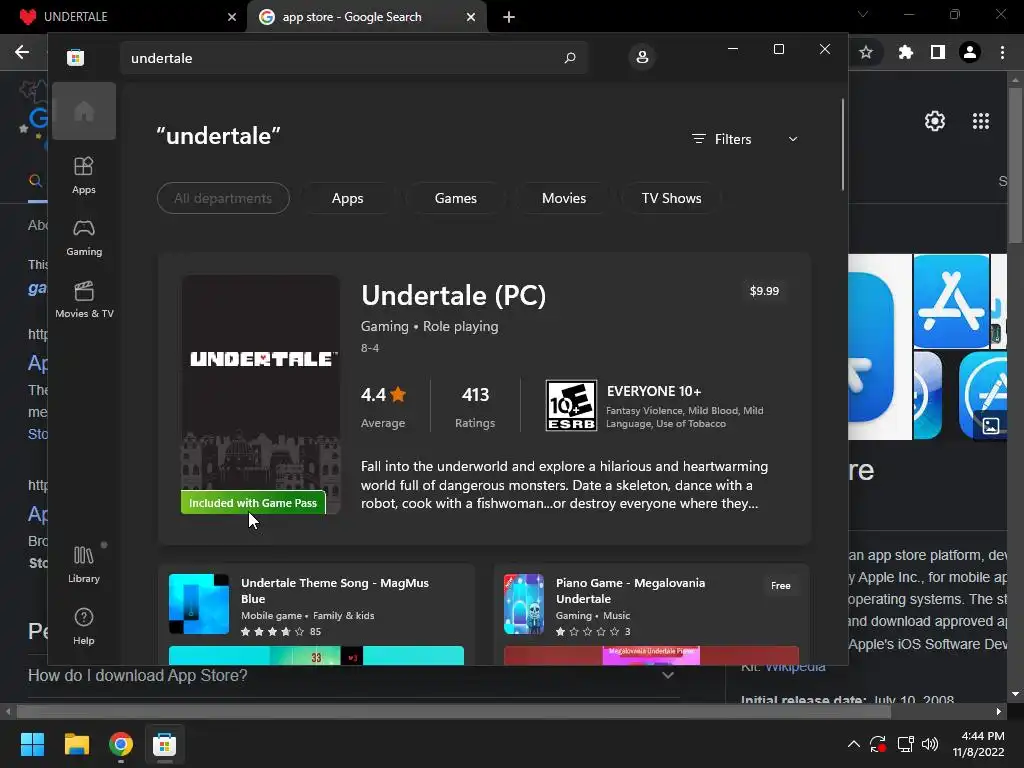The width and height of the screenshot is (1024, 768).
Task: Select the Apps filter pill
Action: coord(347,198)
